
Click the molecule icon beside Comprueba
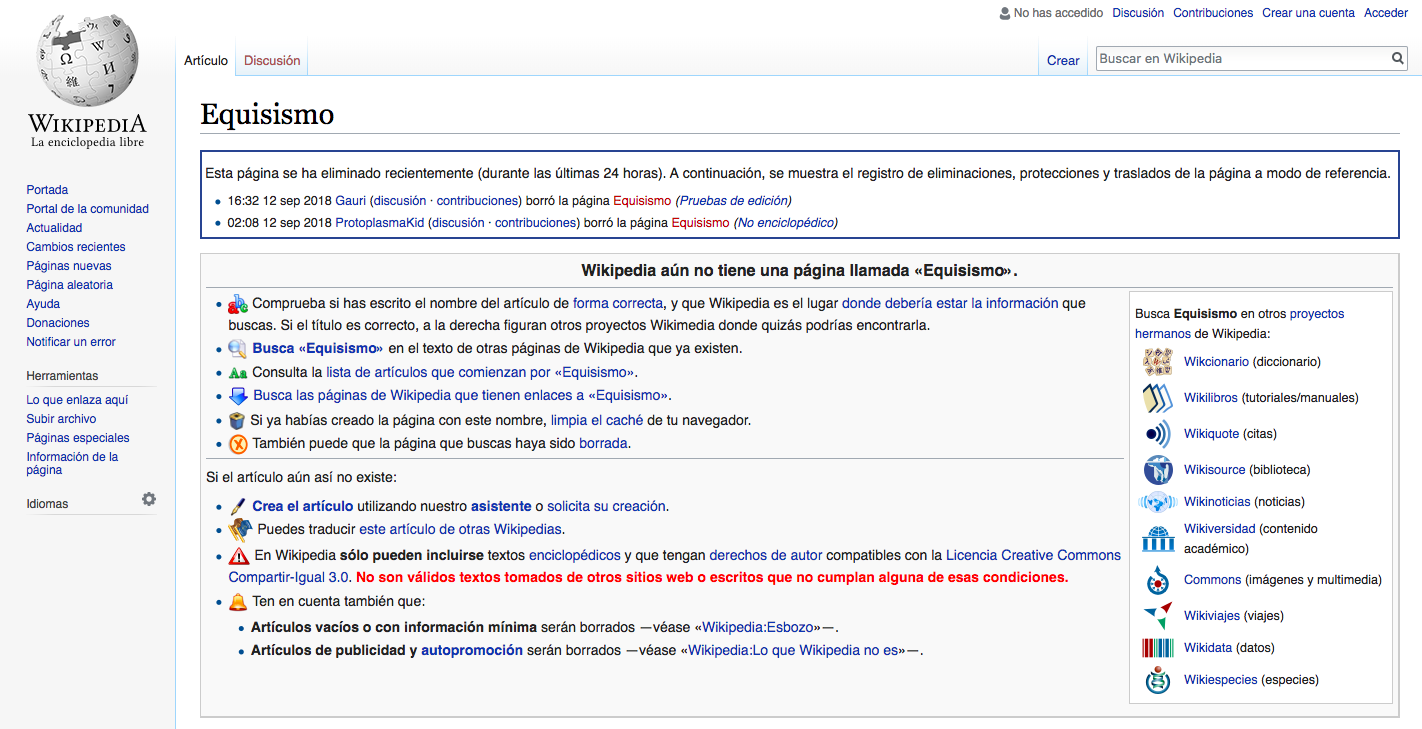point(238,304)
